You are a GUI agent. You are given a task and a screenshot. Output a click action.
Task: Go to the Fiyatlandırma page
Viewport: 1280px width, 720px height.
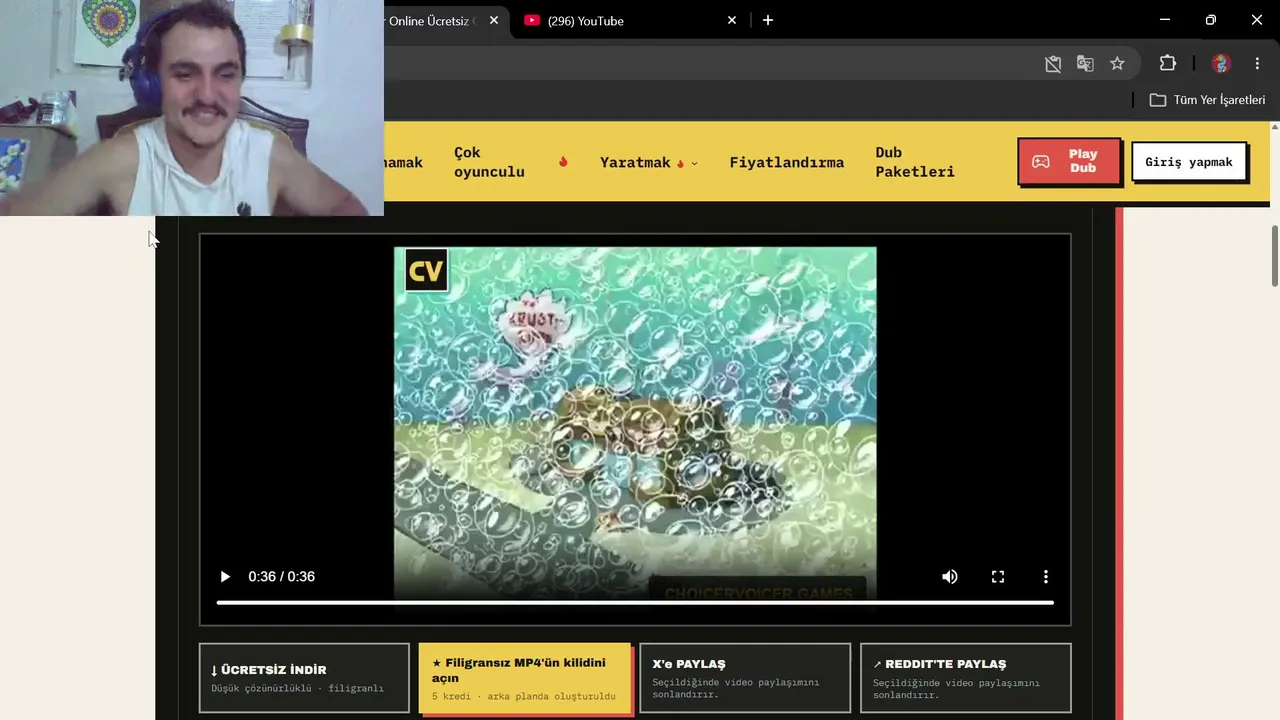pos(787,162)
